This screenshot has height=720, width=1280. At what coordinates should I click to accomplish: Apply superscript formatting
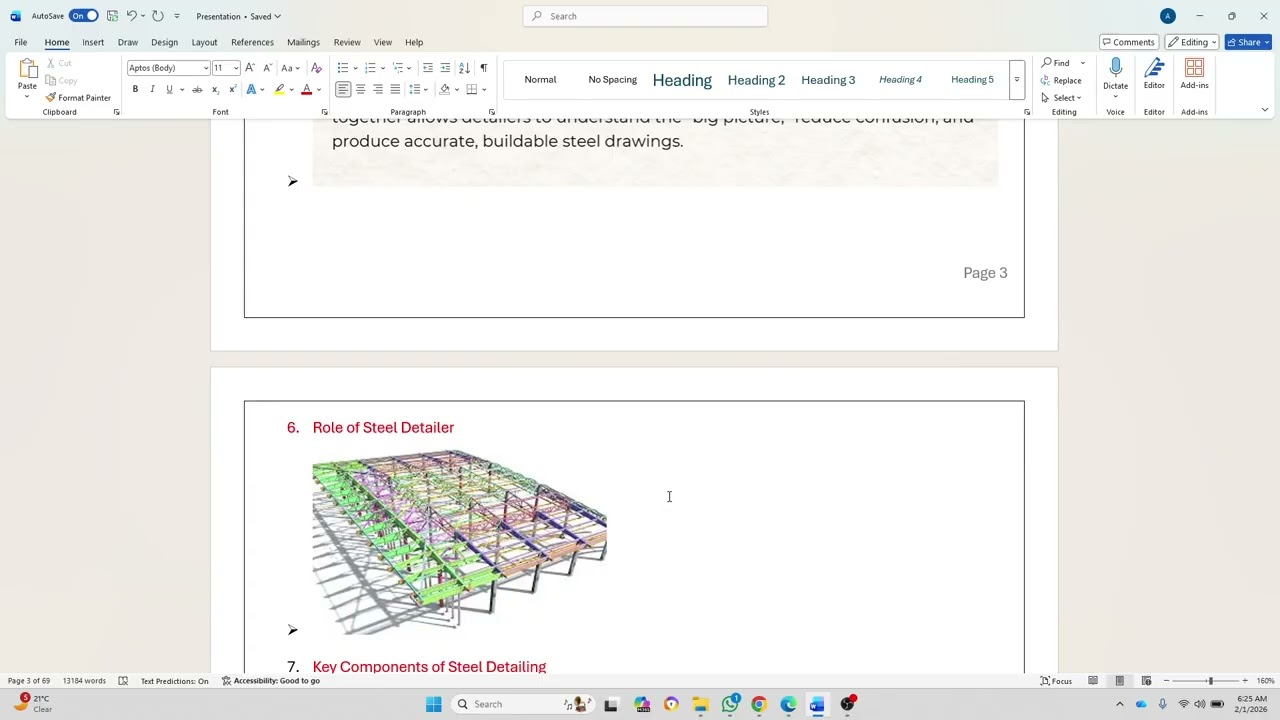click(x=232, y=90)
